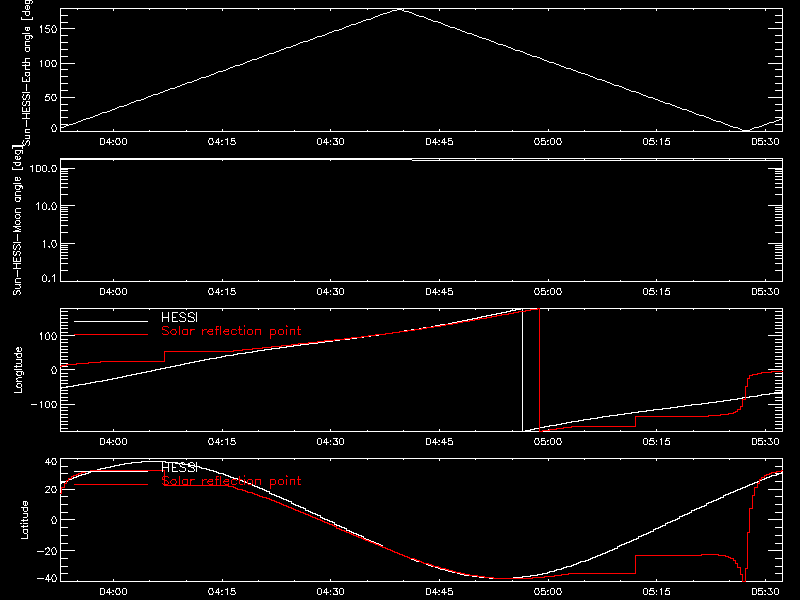Click the 40 tick on Latitude axis
This screenshot has width=800, height=600.
[51, 462]
